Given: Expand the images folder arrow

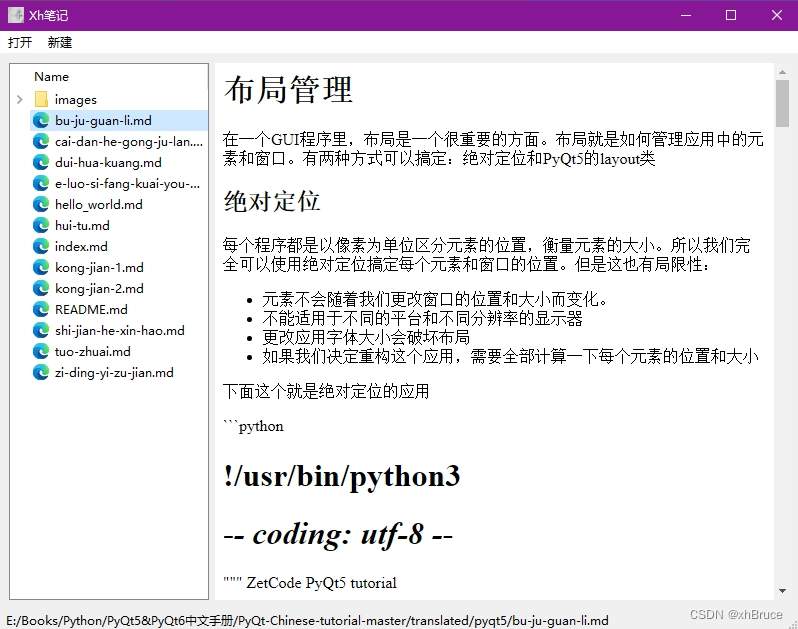Looking at the screenshot, I should [x=19, y=99].
